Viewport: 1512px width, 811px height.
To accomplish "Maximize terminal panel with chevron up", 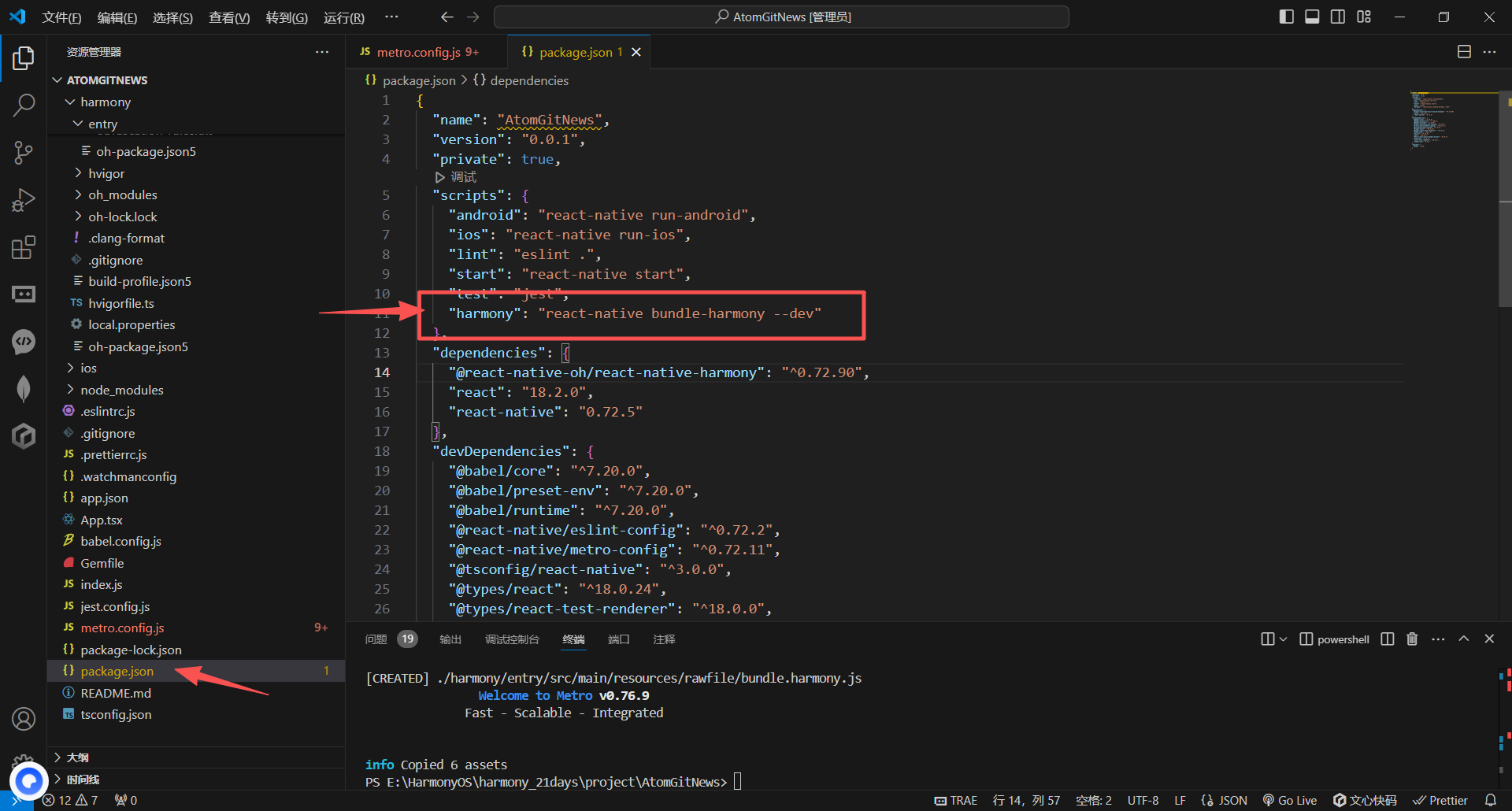I will (1464, 639).
